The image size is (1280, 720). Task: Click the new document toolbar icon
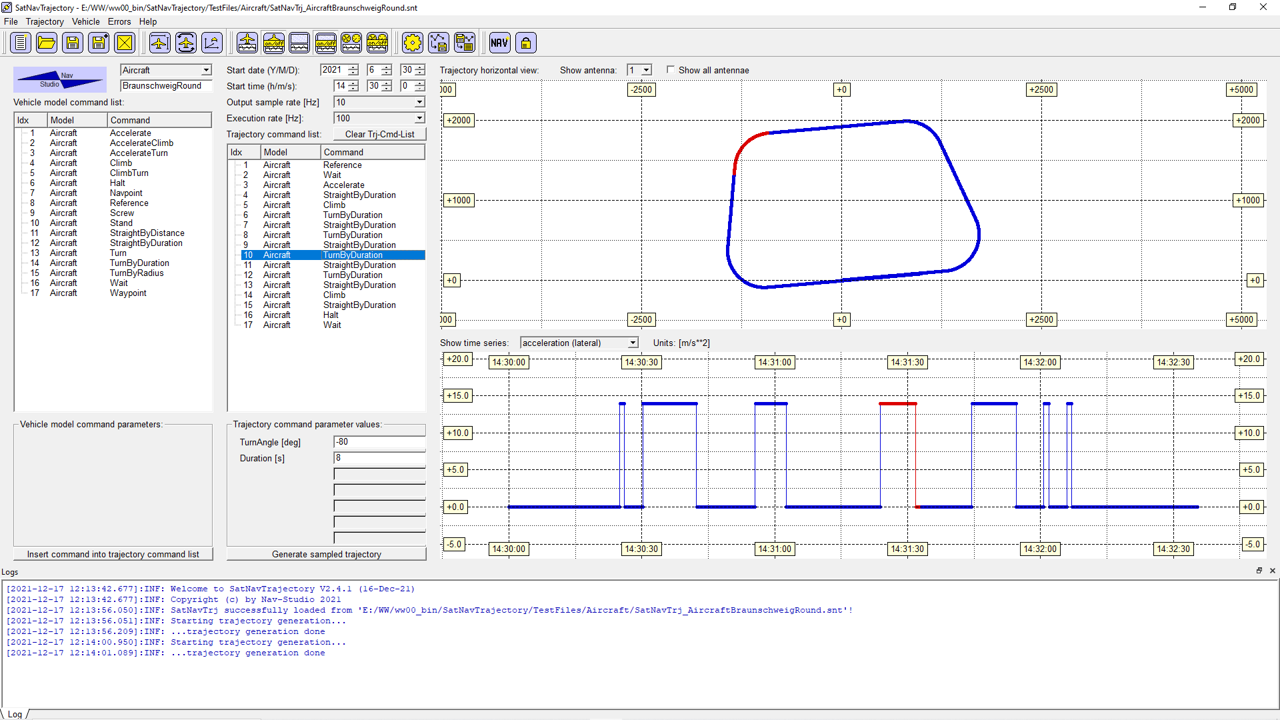point(20,42)
